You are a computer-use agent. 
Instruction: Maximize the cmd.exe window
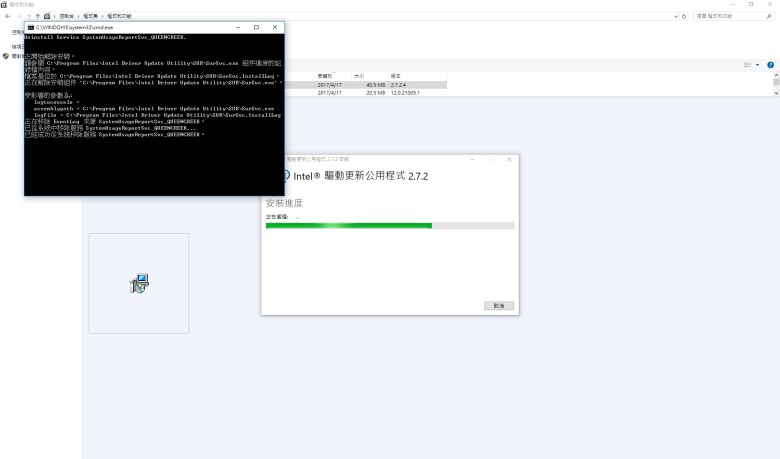pyautogui.click(x=256, y=27)
